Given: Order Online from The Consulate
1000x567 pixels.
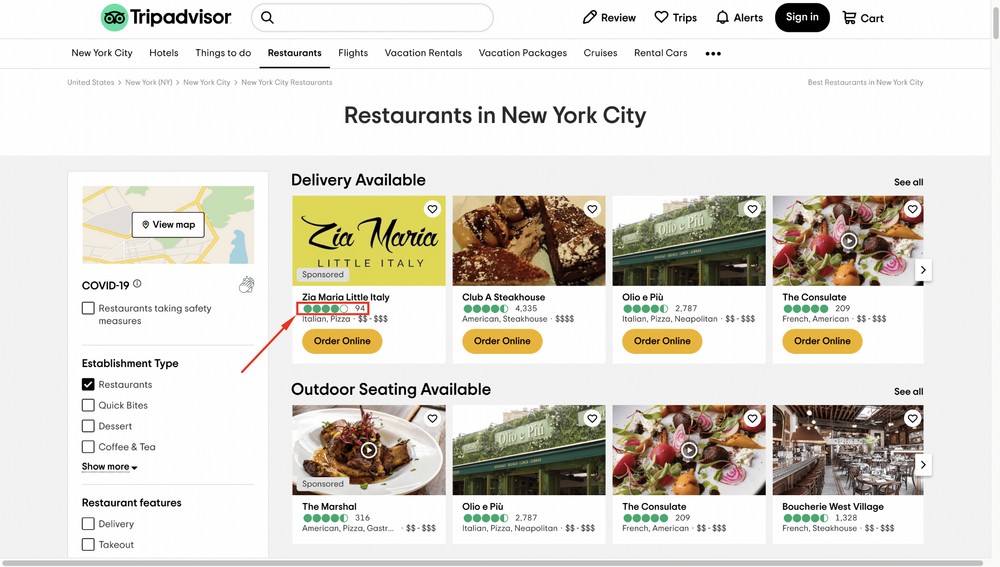Looking at the screenshot, I should 822,341.
